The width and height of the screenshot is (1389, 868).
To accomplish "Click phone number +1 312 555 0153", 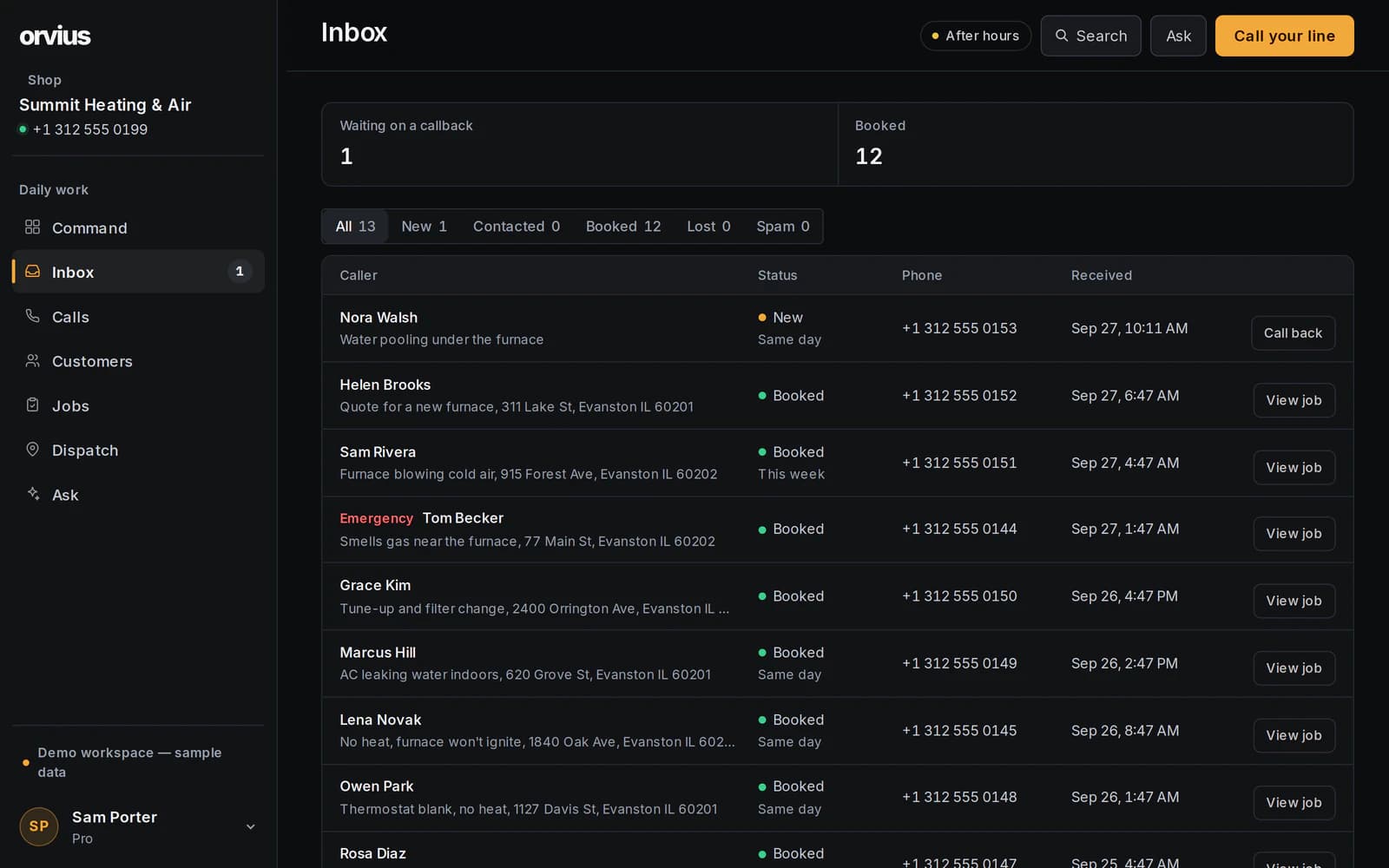I will 959,328.
